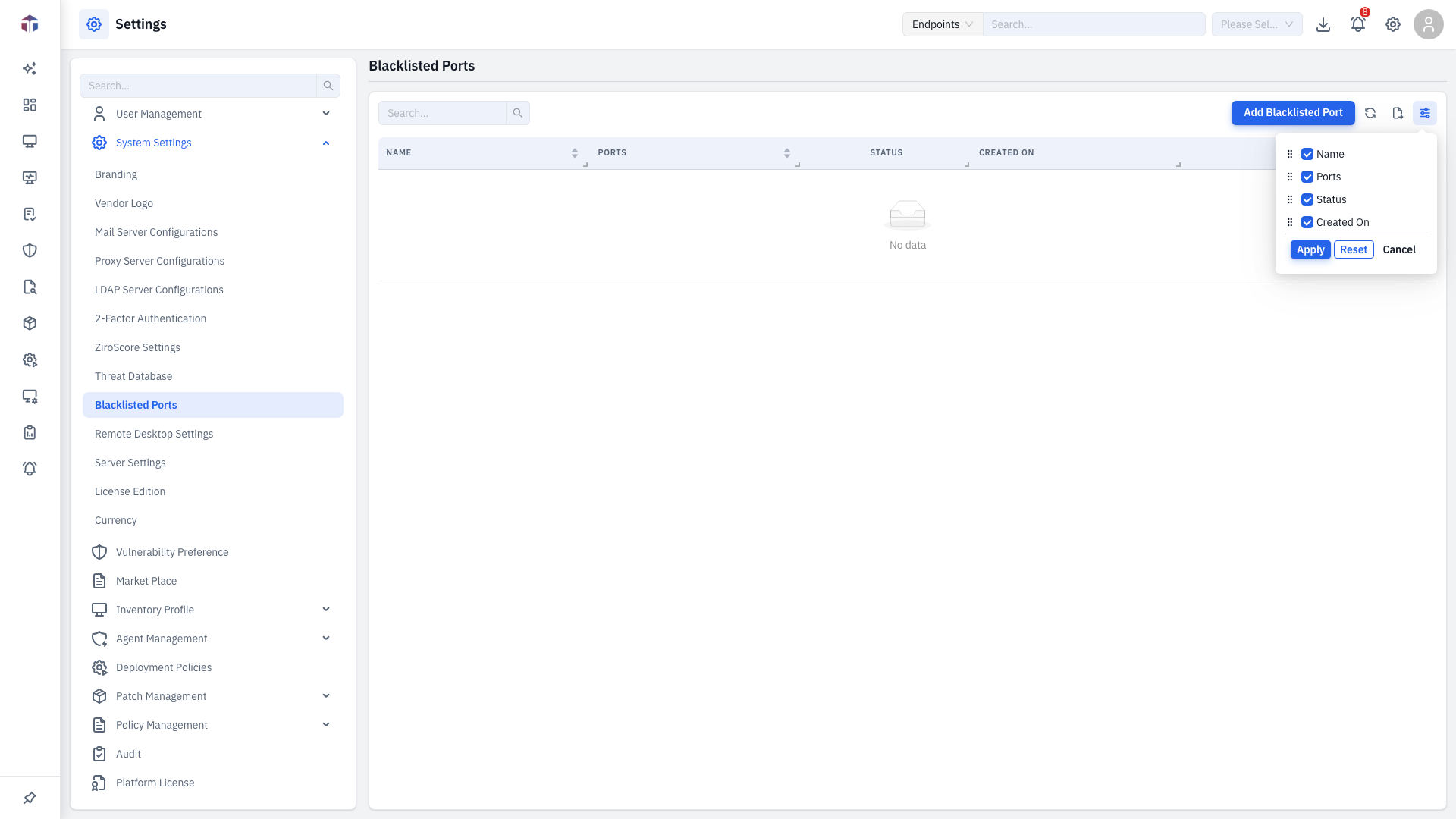The width and height of the screenshot is (1456, 819).
Task: Open the alert bell sidebar icon
Action: 30,469
